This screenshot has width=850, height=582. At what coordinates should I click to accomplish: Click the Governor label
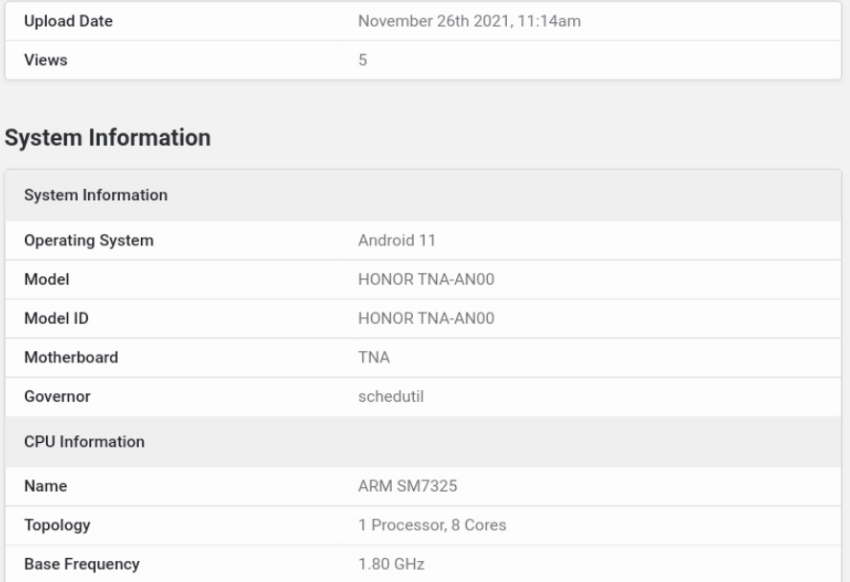tap(57, 397)
